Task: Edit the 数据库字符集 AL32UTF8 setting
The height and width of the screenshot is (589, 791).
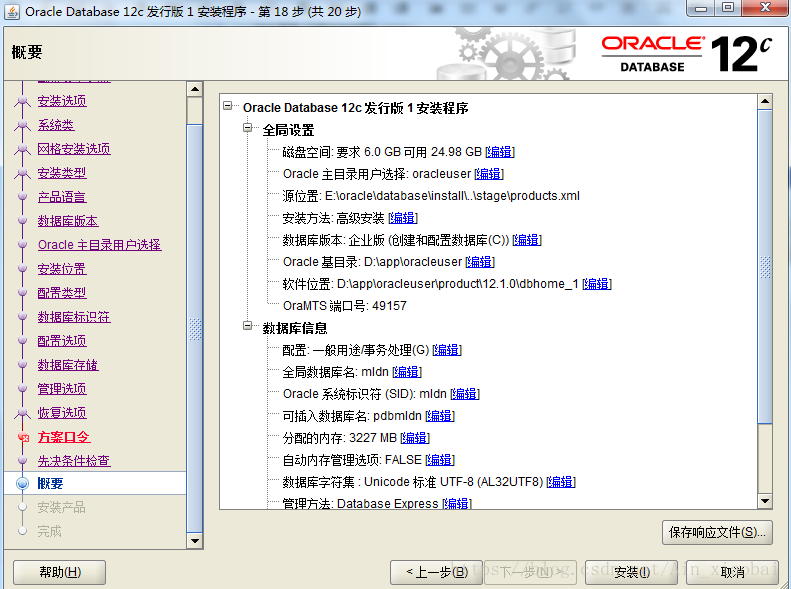Action: pos(561,482)
